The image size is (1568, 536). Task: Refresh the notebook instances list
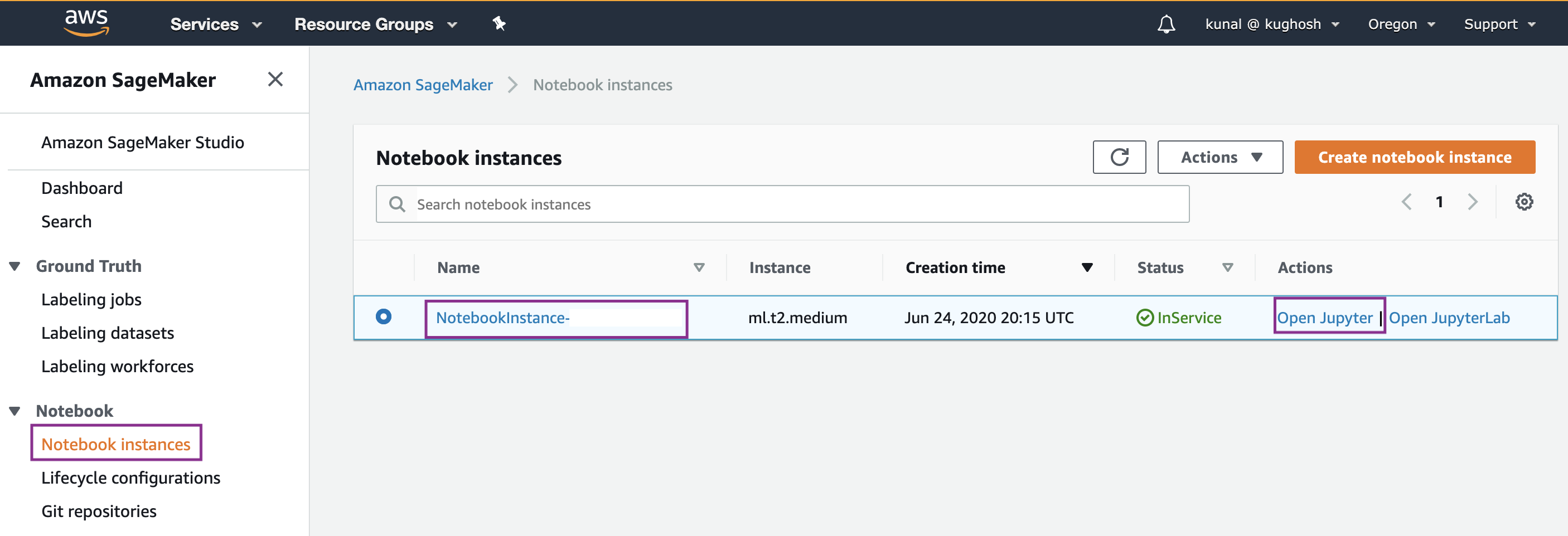(x=1119, y=157)
